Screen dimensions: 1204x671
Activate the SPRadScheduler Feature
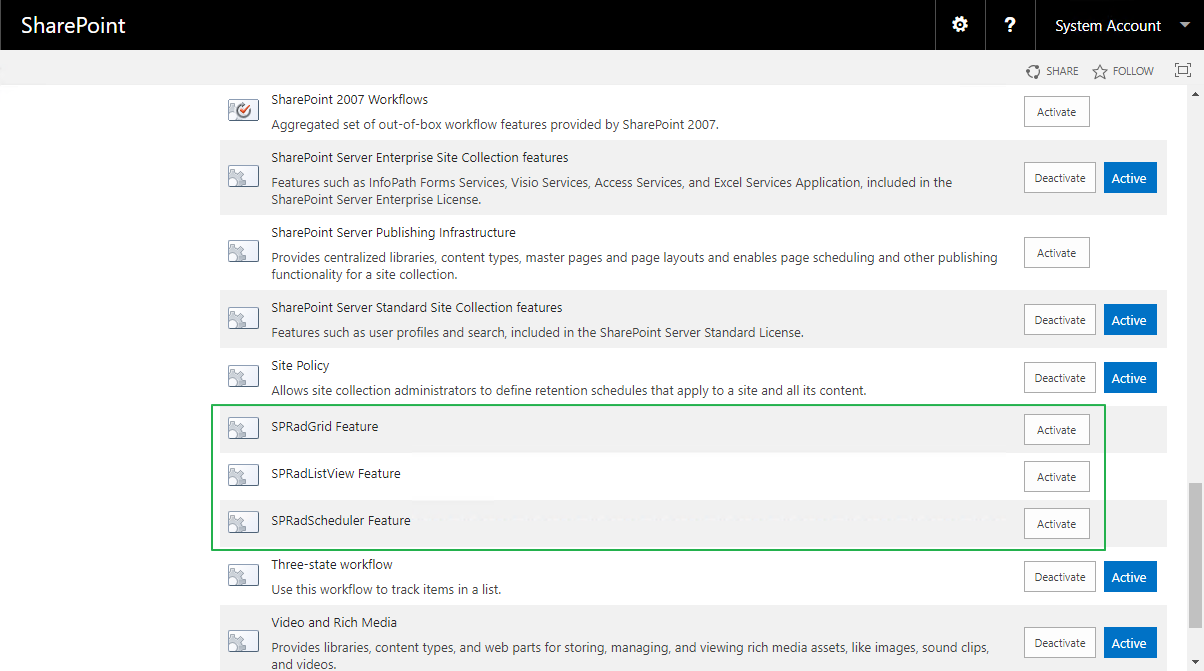[1056, 524]
